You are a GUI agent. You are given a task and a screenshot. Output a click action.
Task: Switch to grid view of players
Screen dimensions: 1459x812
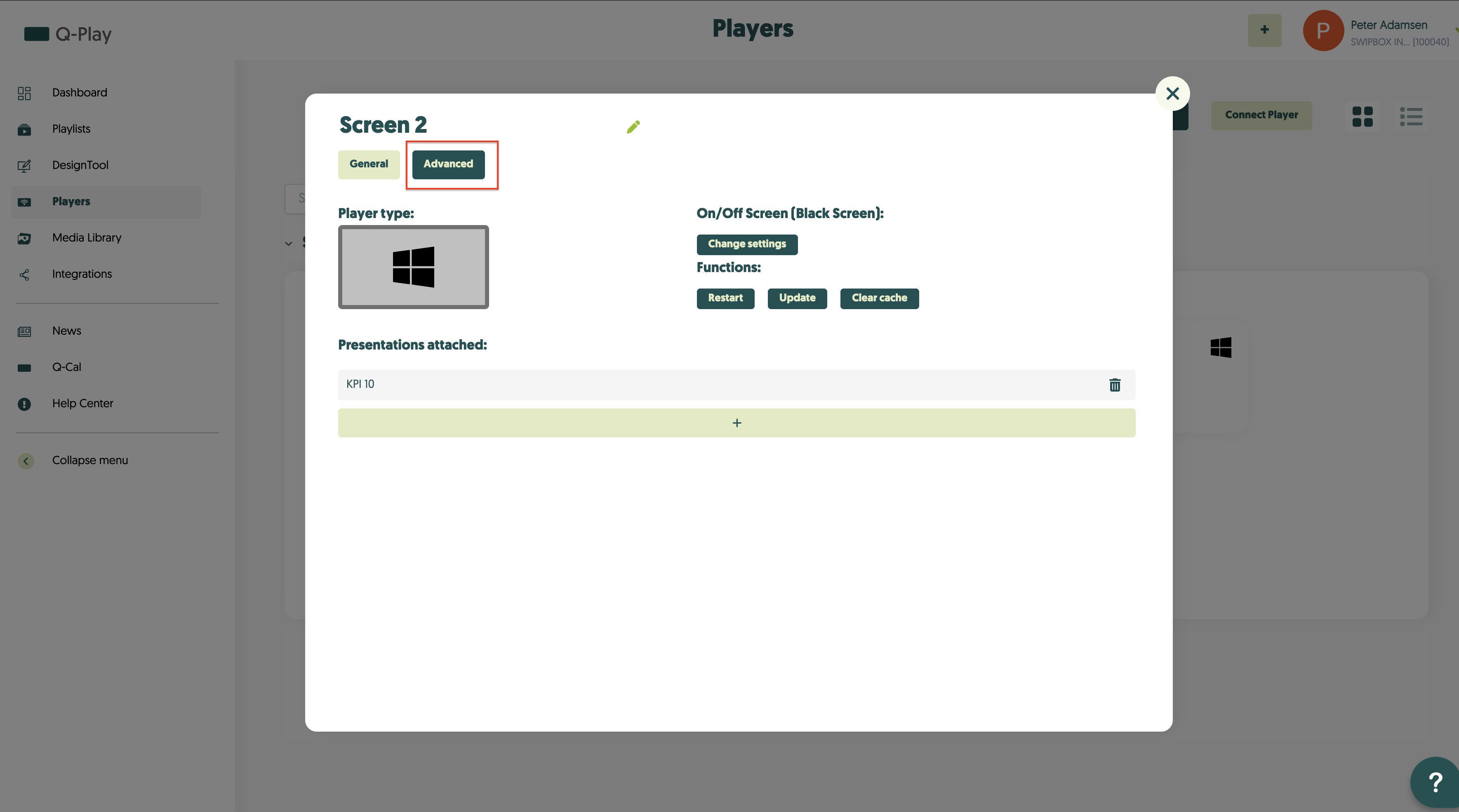pos(1362,117)
